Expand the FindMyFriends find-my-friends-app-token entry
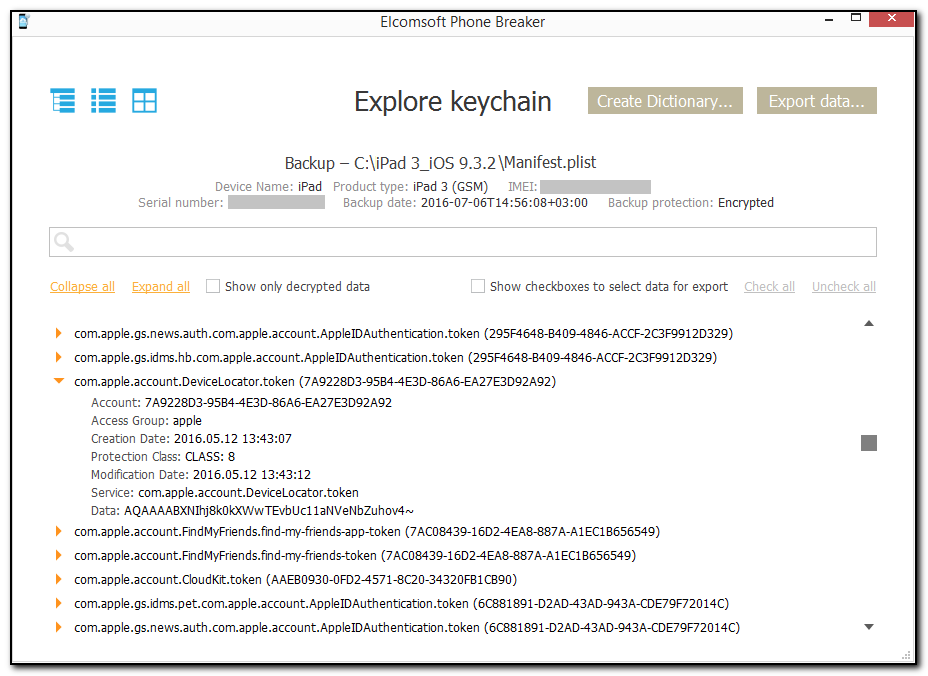Viewport: 928px width, 676px height. click(x=58, y=531)
